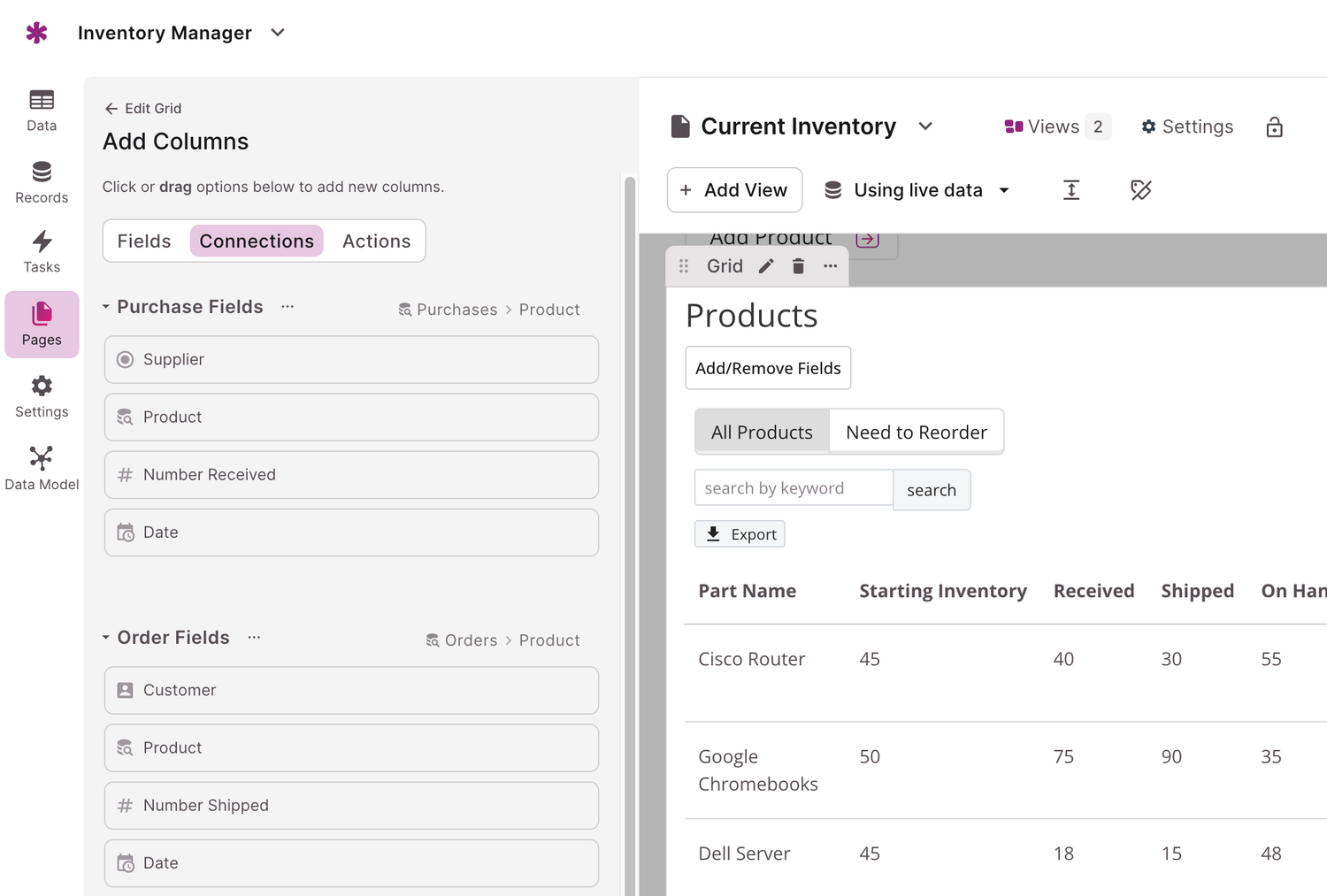Screen dimensions: 1327x896
Task: Click the pencil edit icon for Grid
Action: [766, 266]
